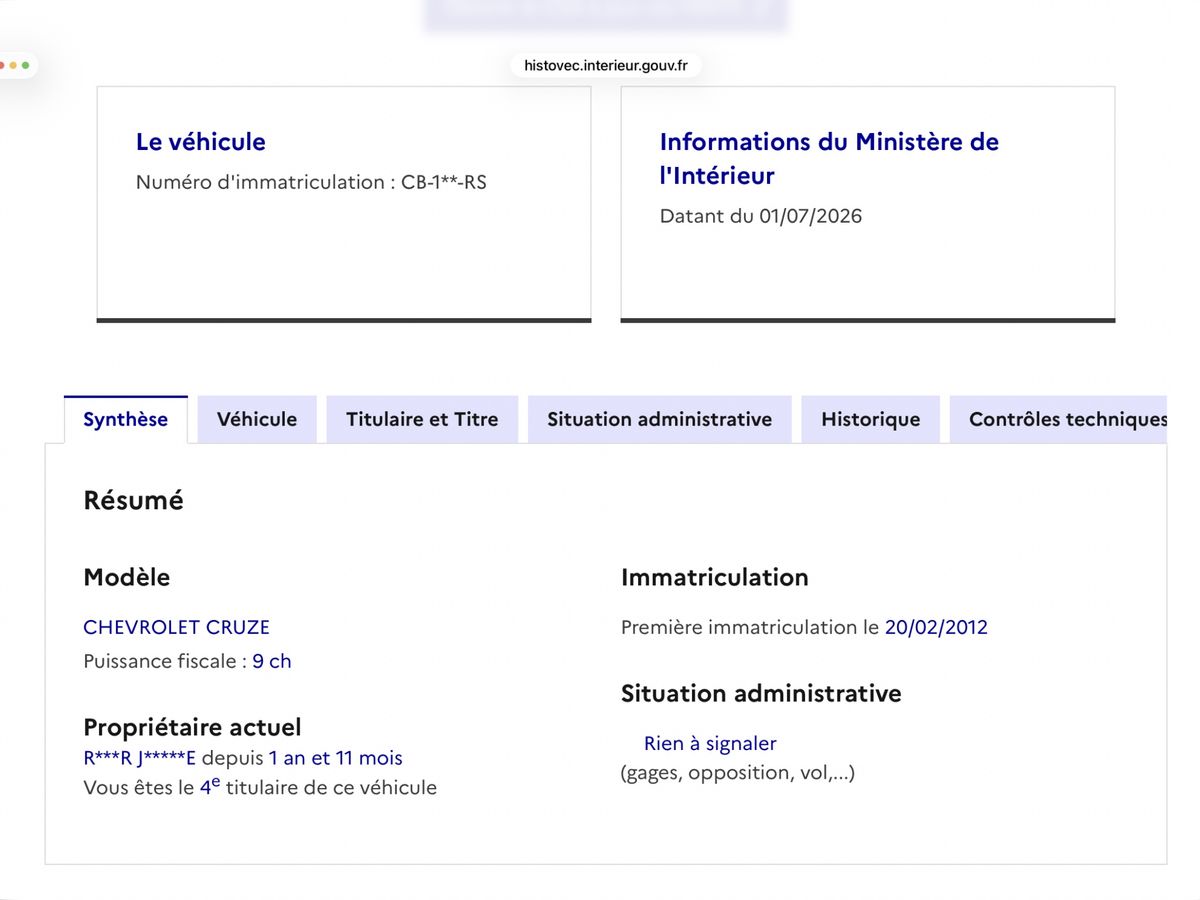Click the histovec.interieur.gouv.fr address bar
Image resolution: width=1200 pixels, height=900 pixels.
(606, 65)
